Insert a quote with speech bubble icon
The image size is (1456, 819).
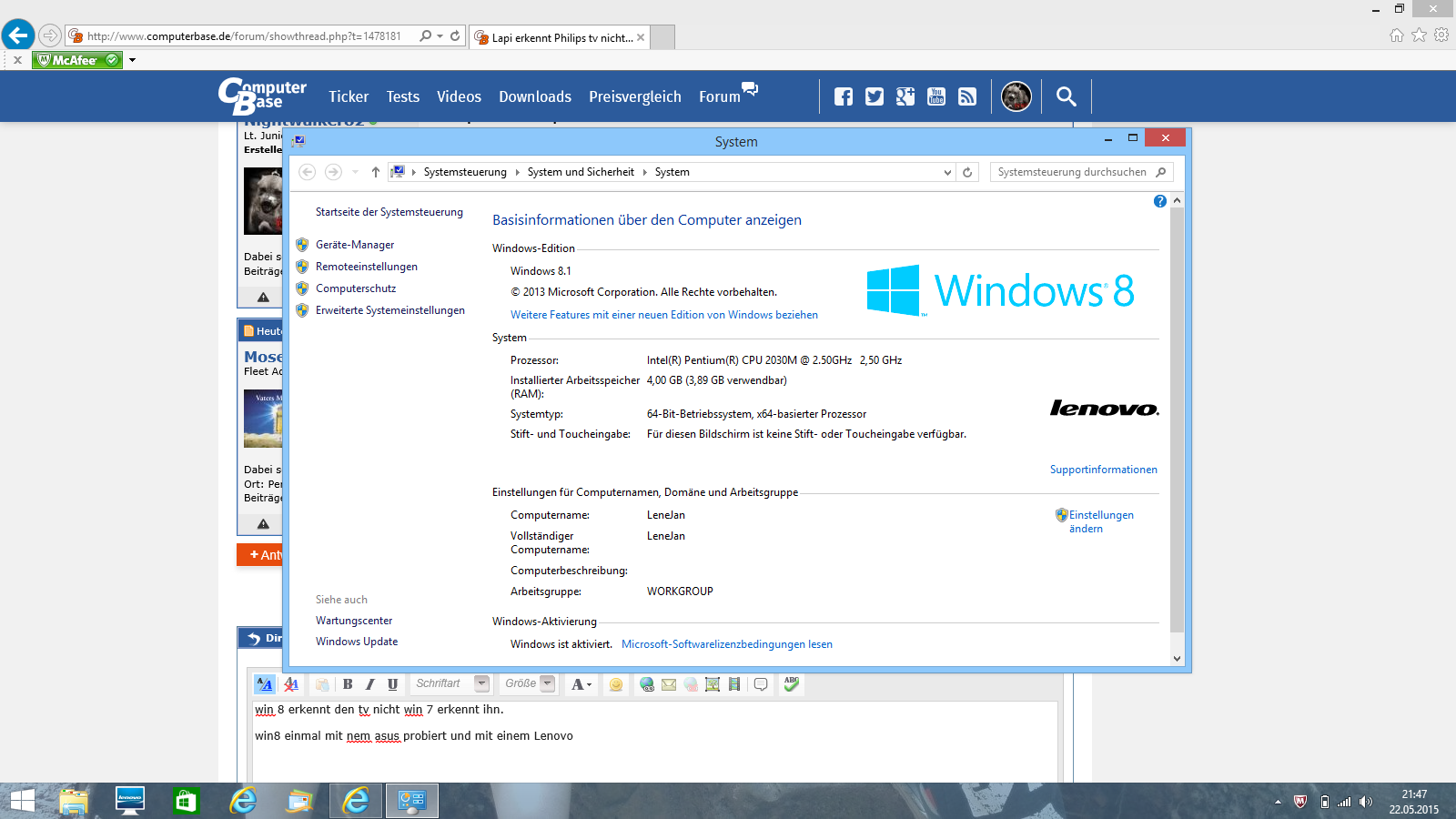point(761,684)
